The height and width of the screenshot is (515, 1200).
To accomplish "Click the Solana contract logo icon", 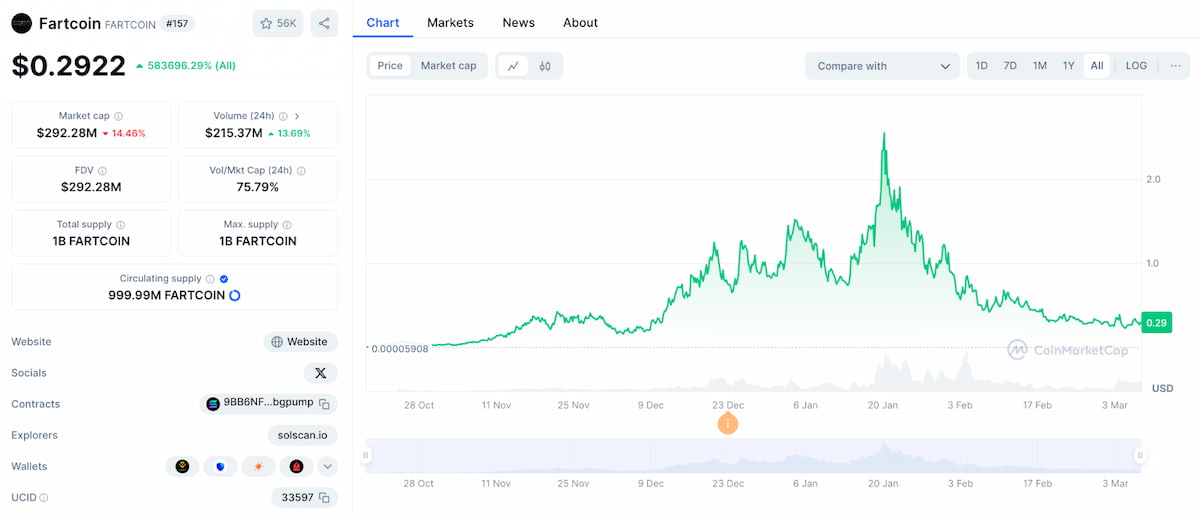I will click(212, 404).
